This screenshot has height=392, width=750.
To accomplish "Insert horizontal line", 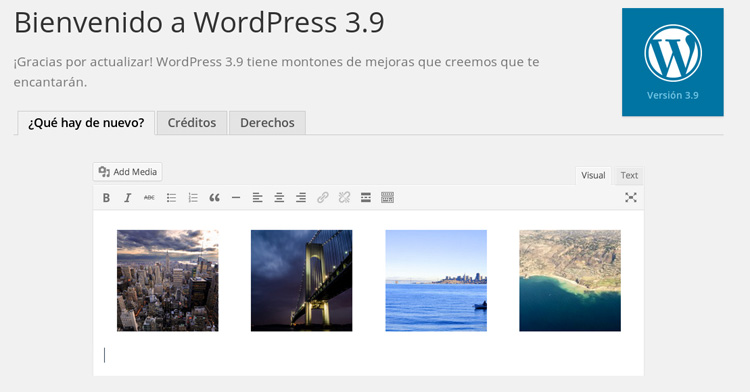I will (236, 197).
